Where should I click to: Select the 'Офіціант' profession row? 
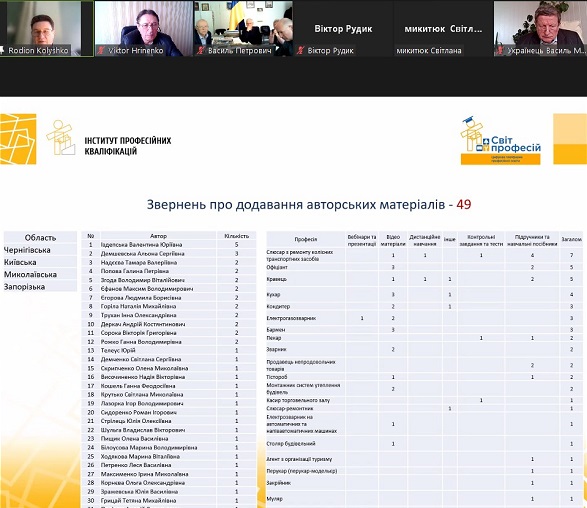click(x=425, y=267)
